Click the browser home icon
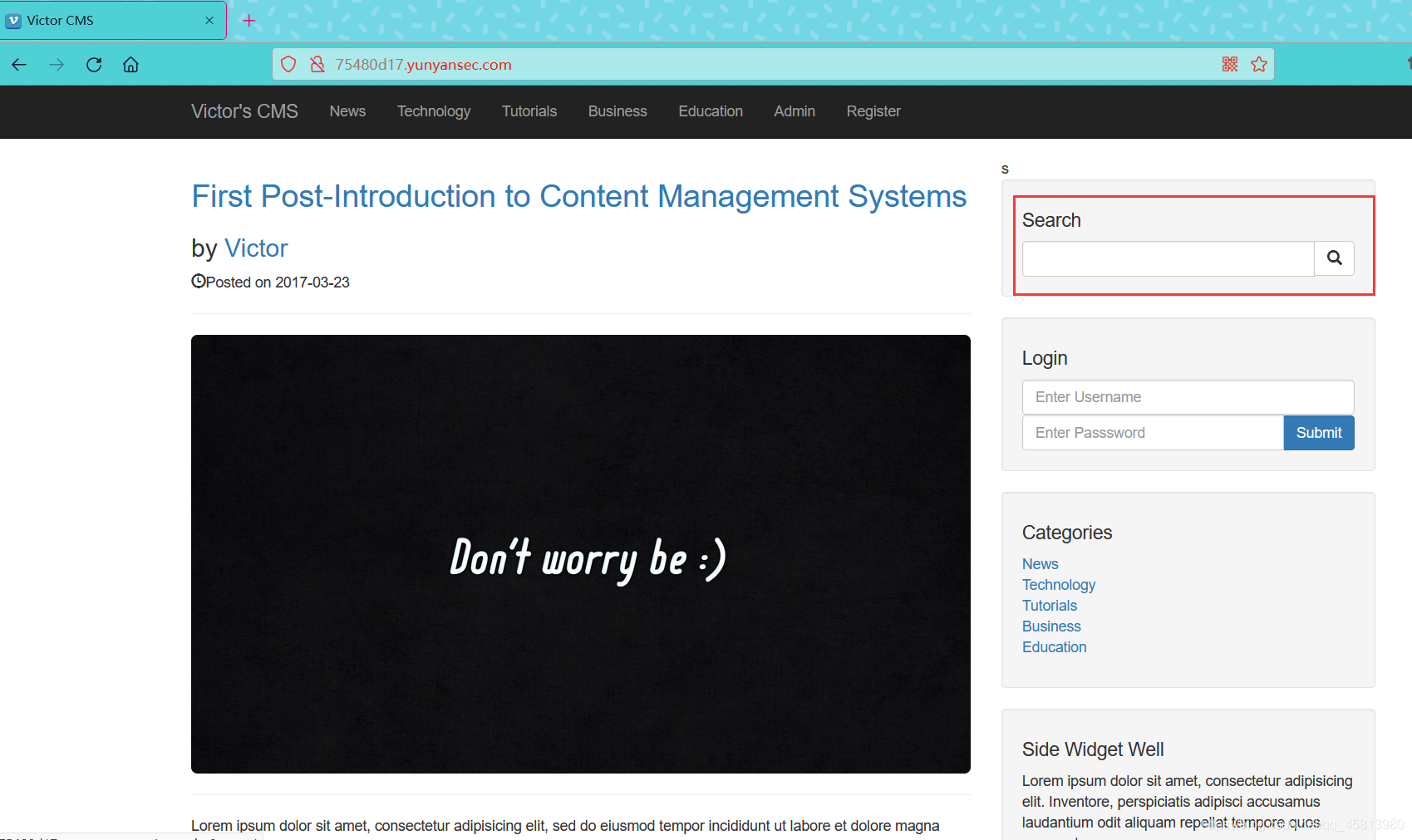 (130, 64)
